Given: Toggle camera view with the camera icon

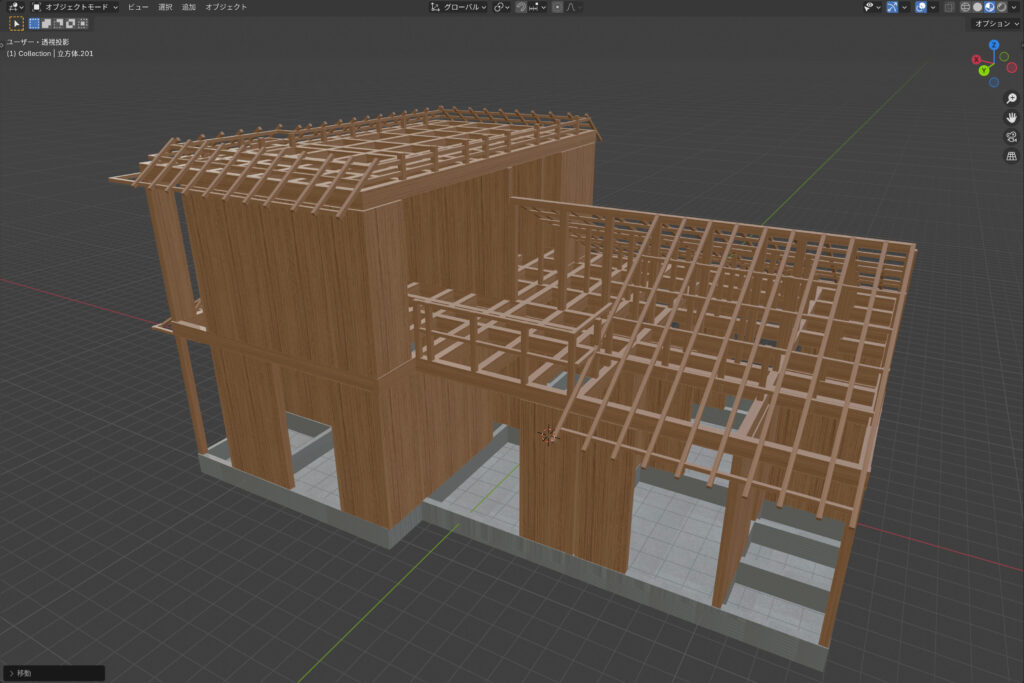Looking at the screenshot, I should pyautogui.click(x=1011, y=137).
